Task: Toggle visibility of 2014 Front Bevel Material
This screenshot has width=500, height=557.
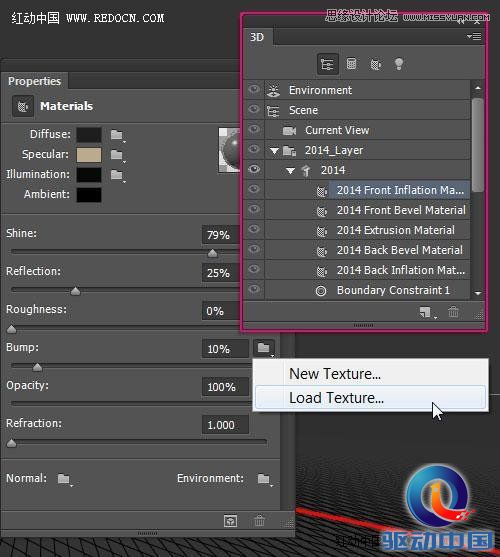Action: (x=254, y=209)
